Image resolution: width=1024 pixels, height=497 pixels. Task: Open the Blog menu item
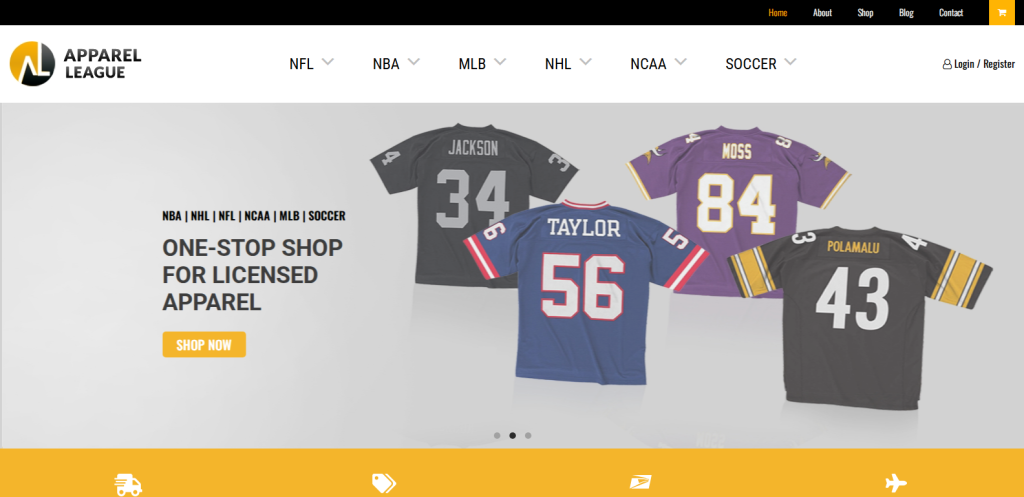point(906,13)
